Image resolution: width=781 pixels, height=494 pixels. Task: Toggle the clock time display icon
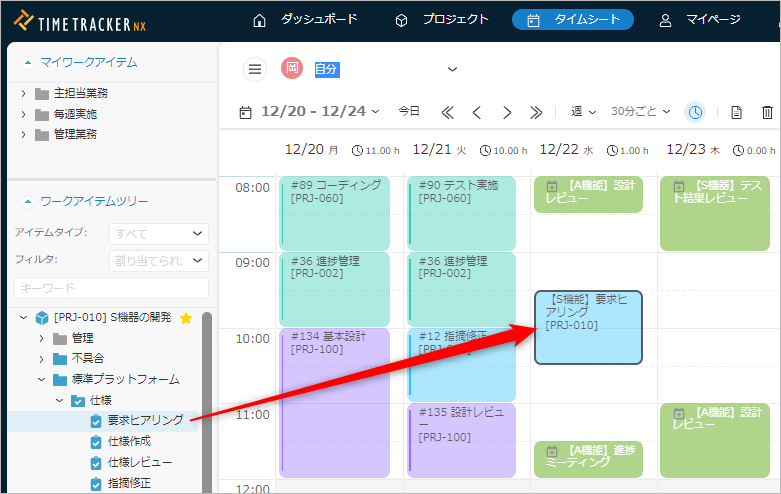(695, 112)
